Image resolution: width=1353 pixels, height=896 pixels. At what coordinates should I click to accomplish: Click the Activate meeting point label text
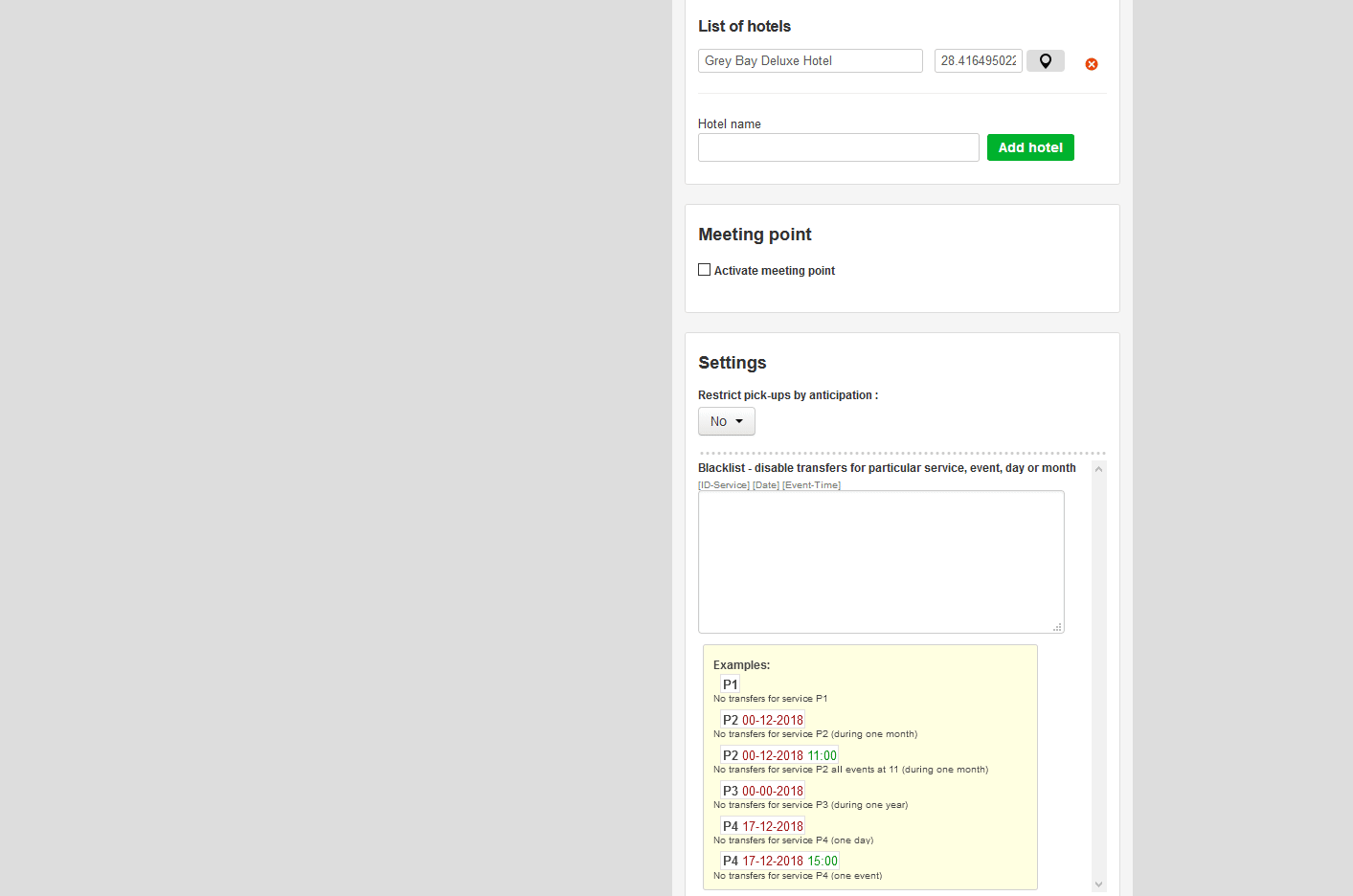(774, 271)
